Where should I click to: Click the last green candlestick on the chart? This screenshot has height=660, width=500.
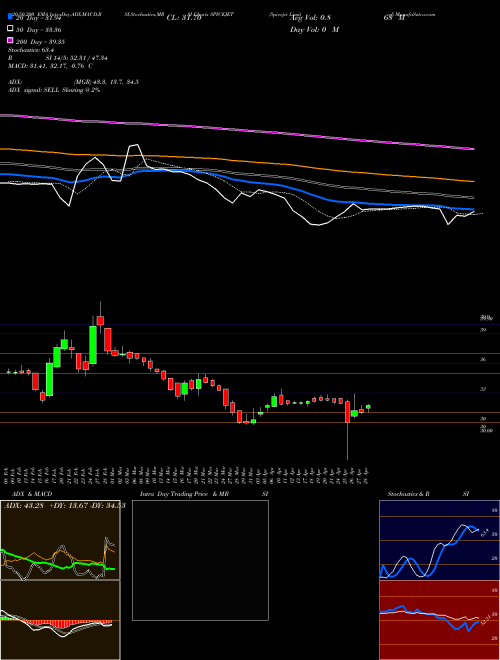pyautogui.click(x=368, y=407)
